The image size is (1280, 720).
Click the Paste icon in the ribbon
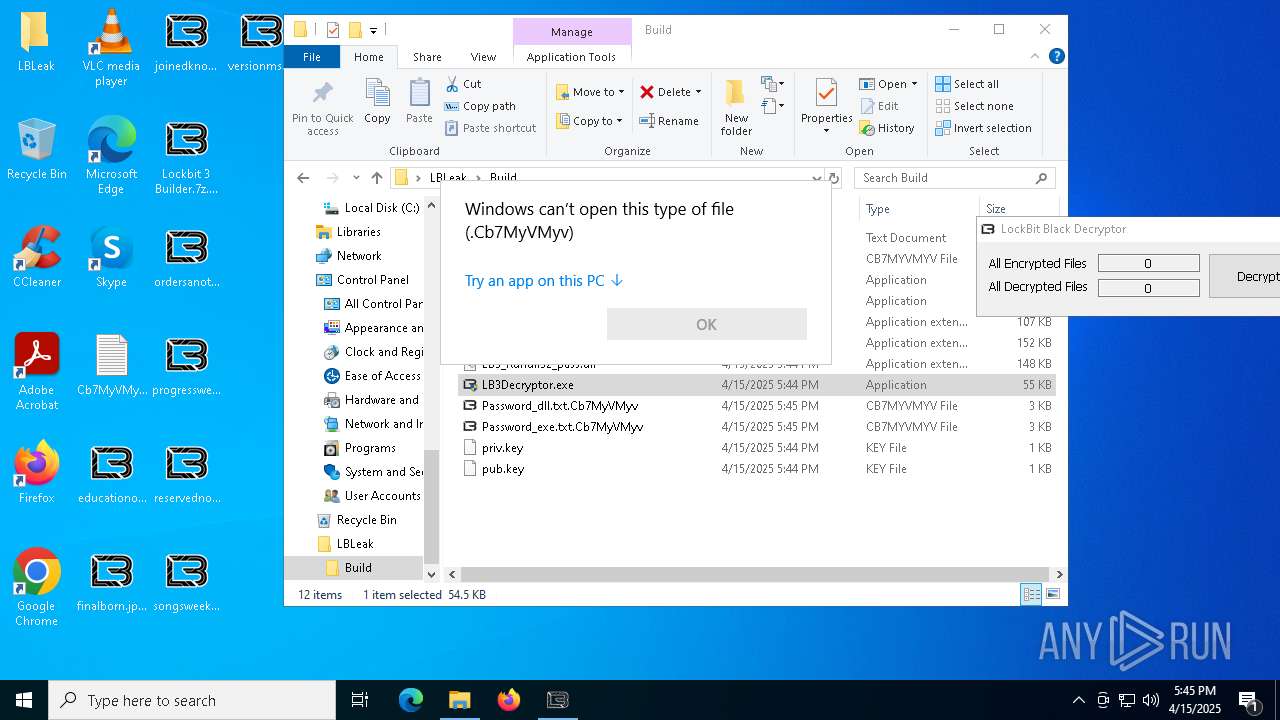point(419,94)
